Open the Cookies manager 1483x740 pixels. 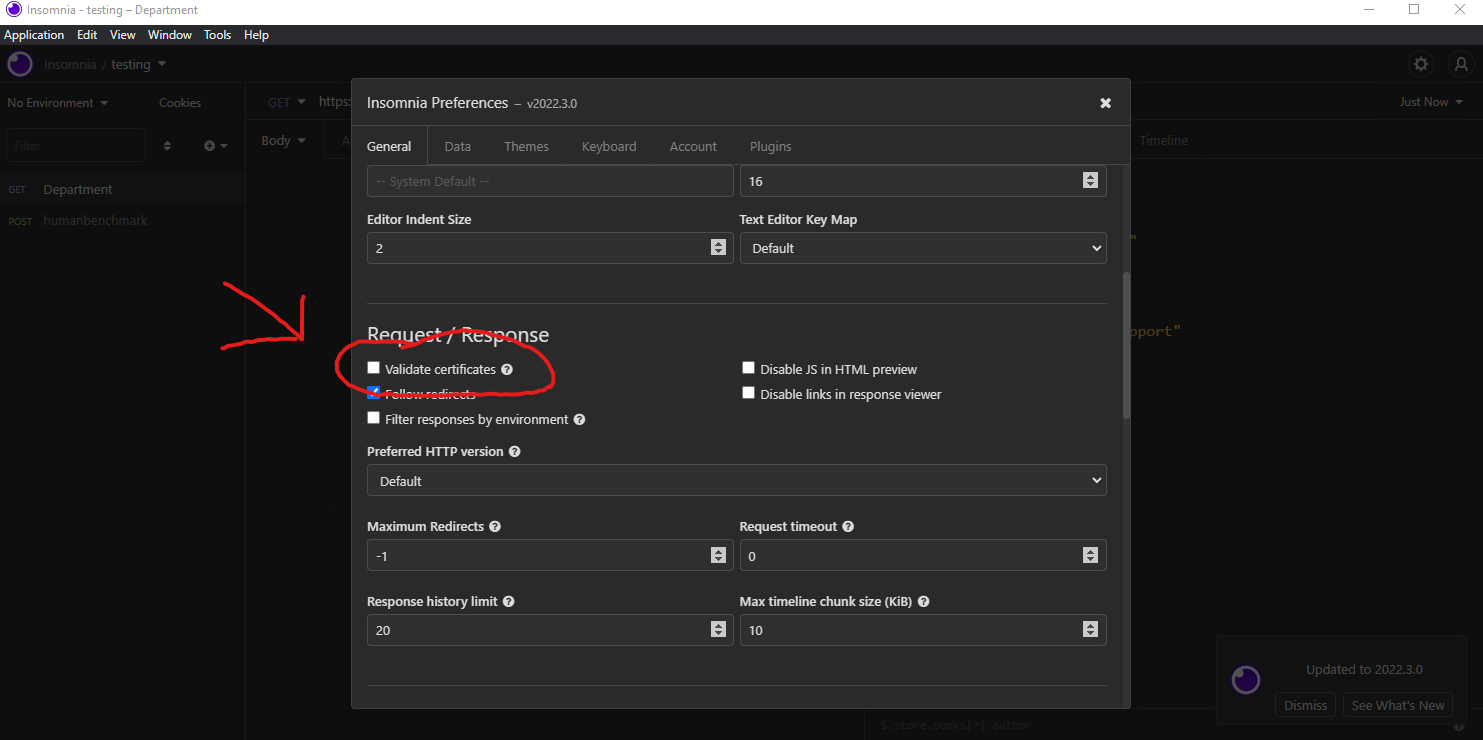(180, 103)
